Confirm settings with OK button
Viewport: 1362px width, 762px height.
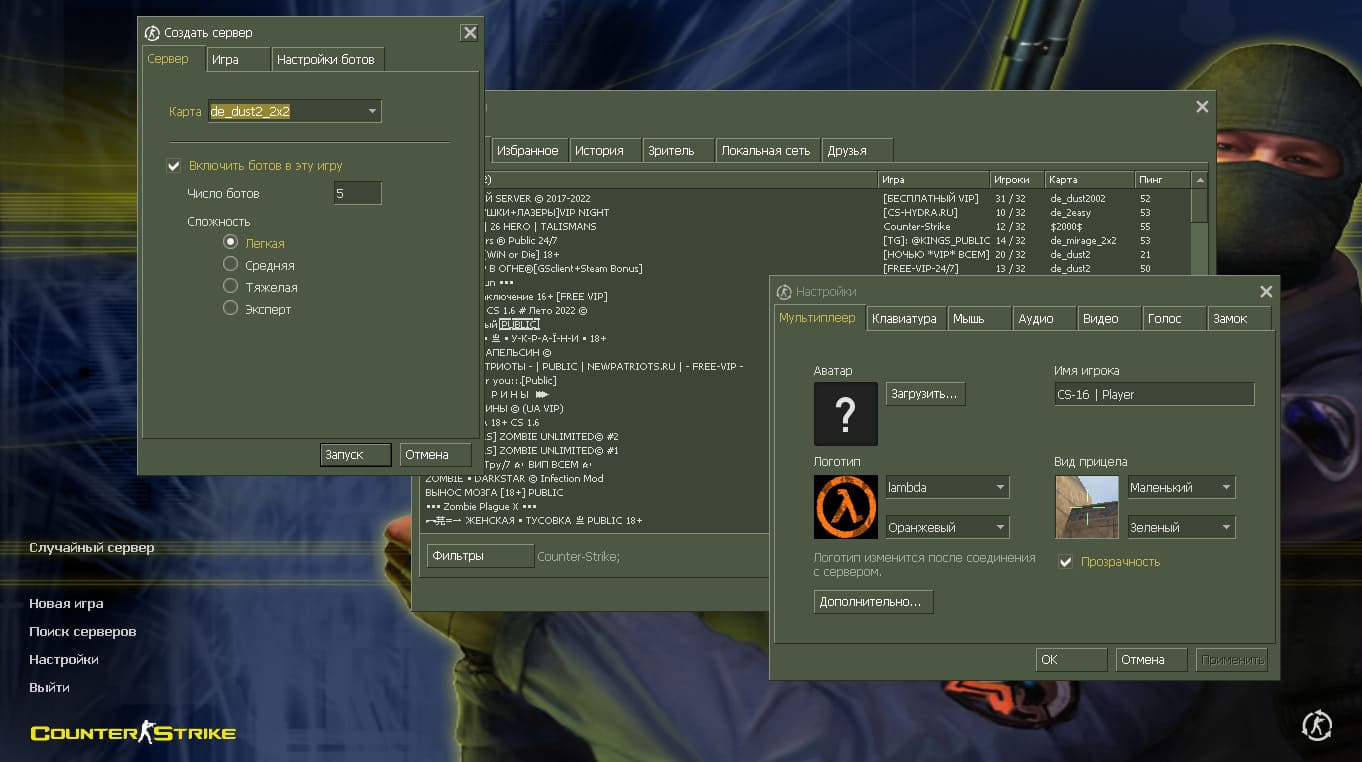(x=1072, y=660)
